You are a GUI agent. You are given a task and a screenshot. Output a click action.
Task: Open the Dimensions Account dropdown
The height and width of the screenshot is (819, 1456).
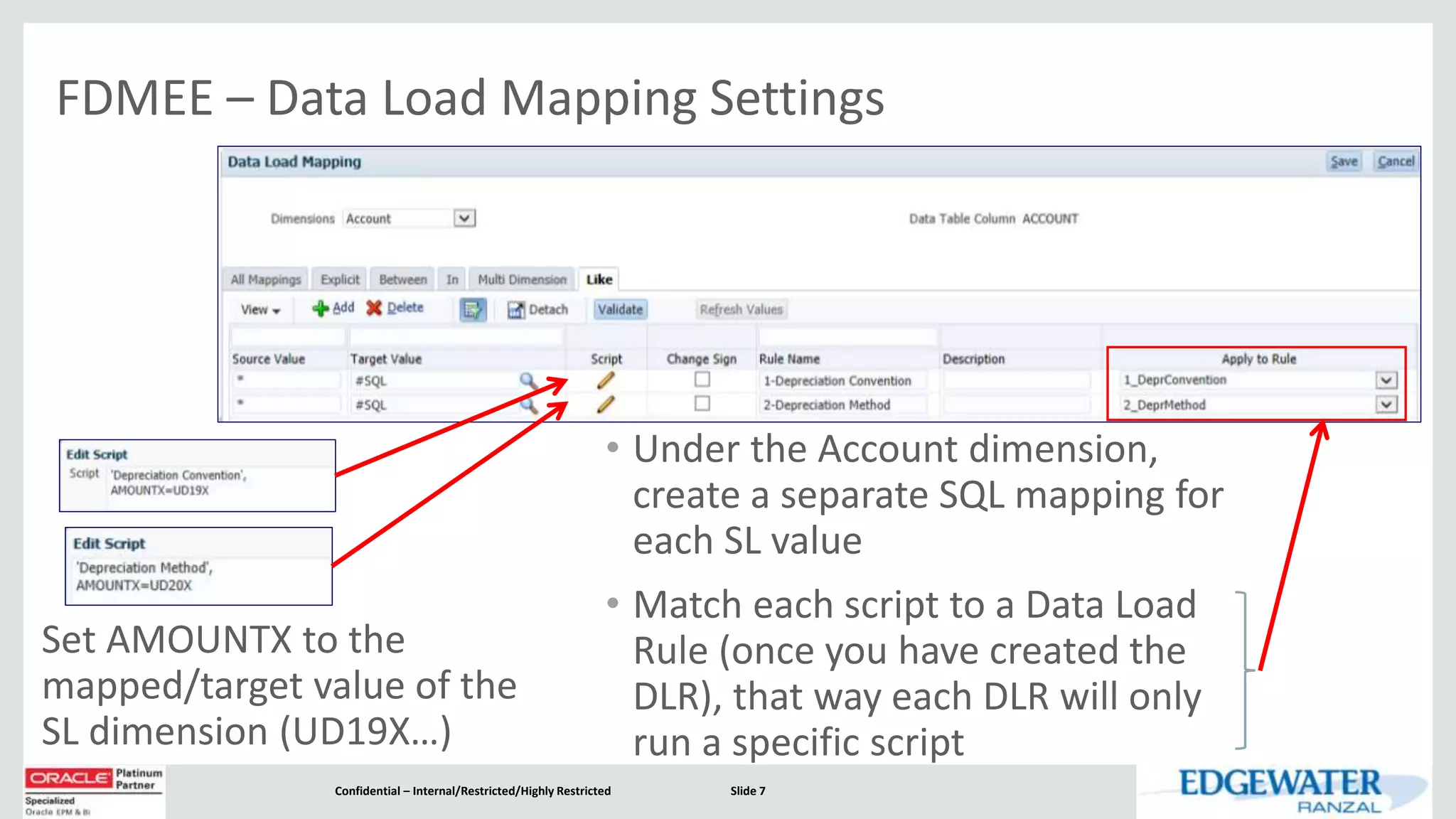tap(464, 218)
